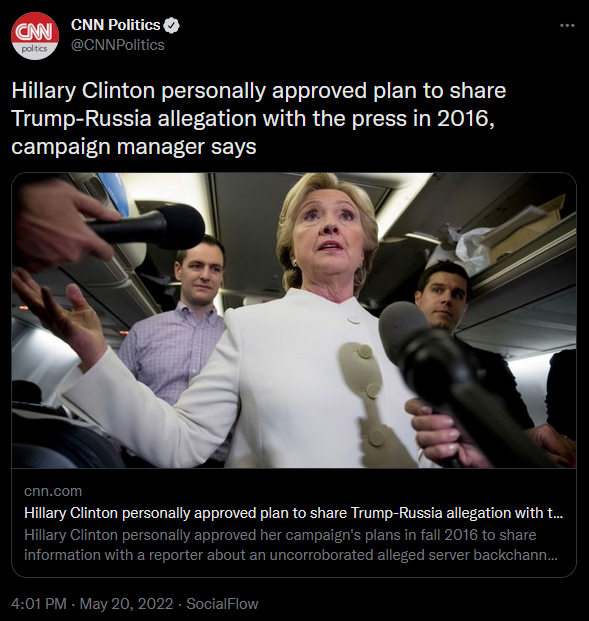Open the CNN Politics profile avatar
589x621 pixels.
(x=35, y=36)
